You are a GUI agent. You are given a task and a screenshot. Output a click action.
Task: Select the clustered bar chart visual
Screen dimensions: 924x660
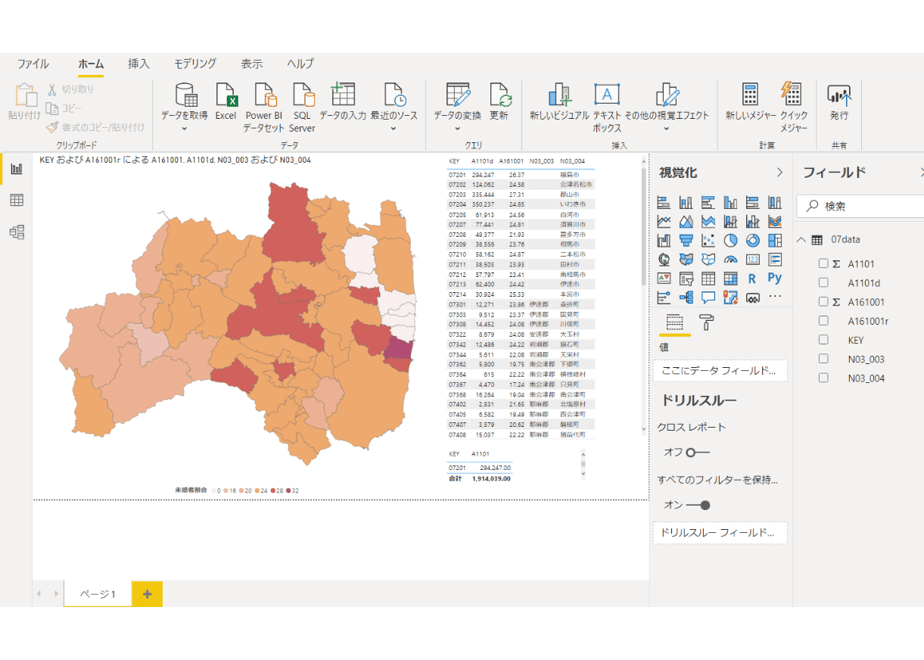[708, 203]
